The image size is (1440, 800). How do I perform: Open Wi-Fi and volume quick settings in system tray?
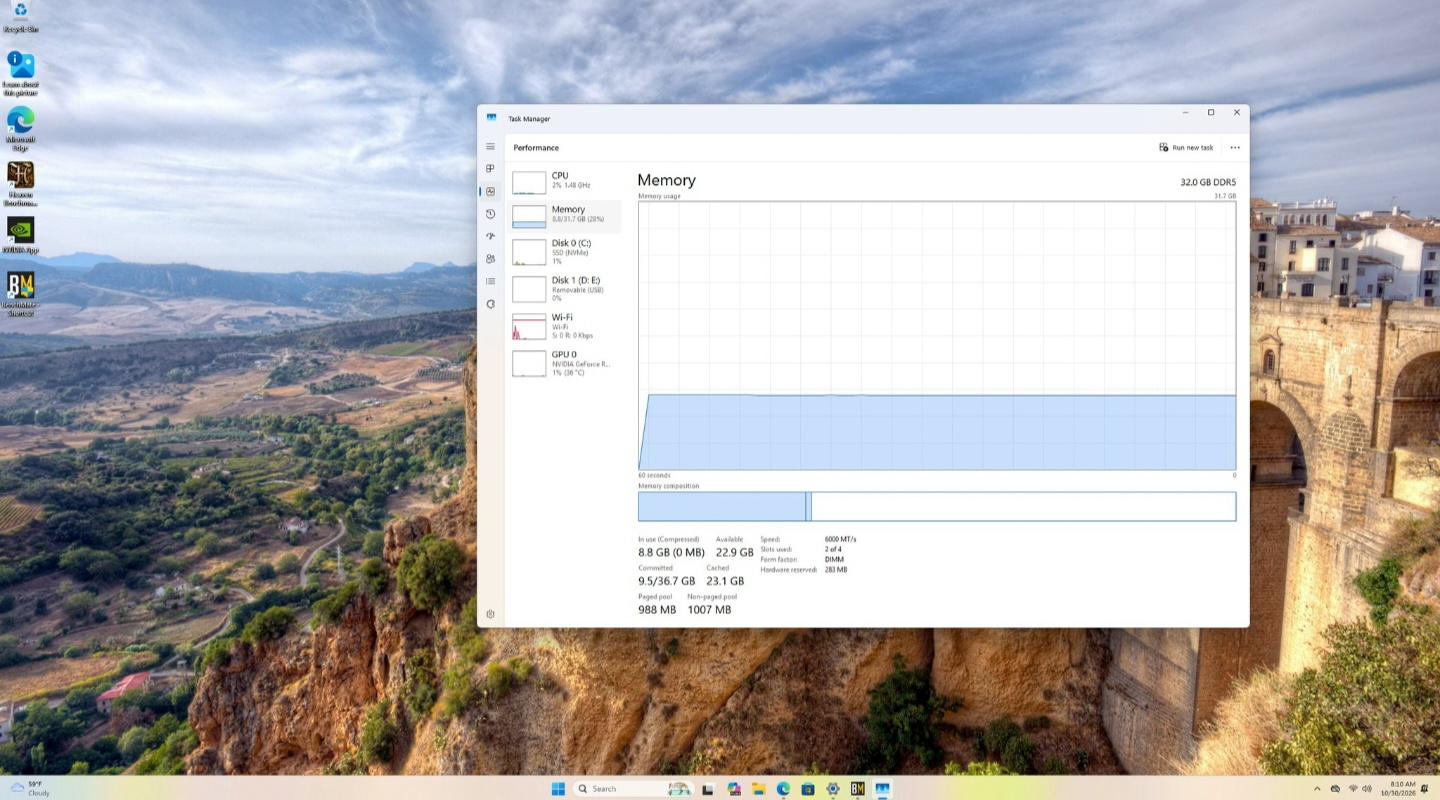[x=1361, y=788]
